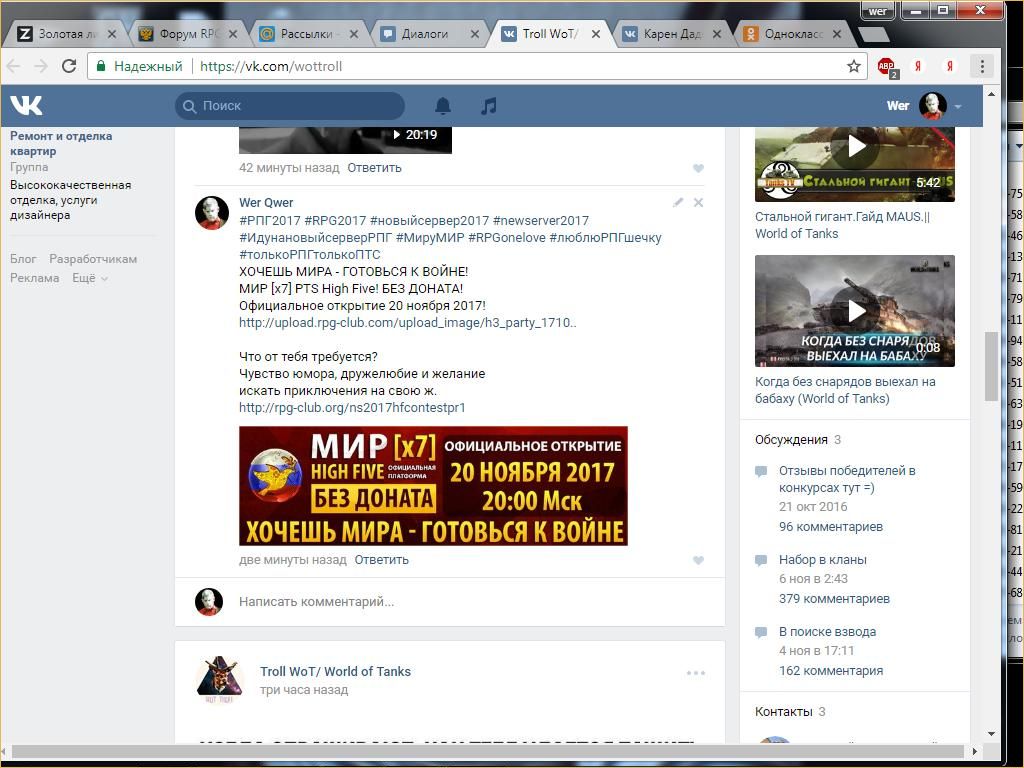Open В поиске взвода discussion
The width and height of the screenshot is (1024, 768).
click(827, 632)
